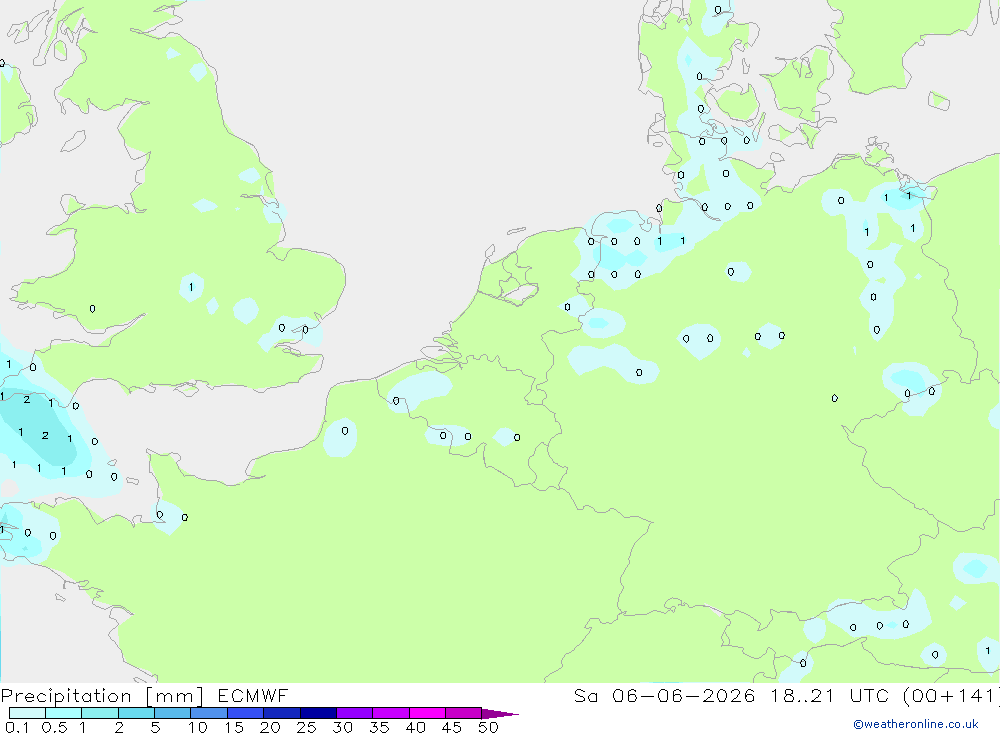Click the '(00+141)' forecast offset text
The image size is (1000, 733).
tap(952, 695)
